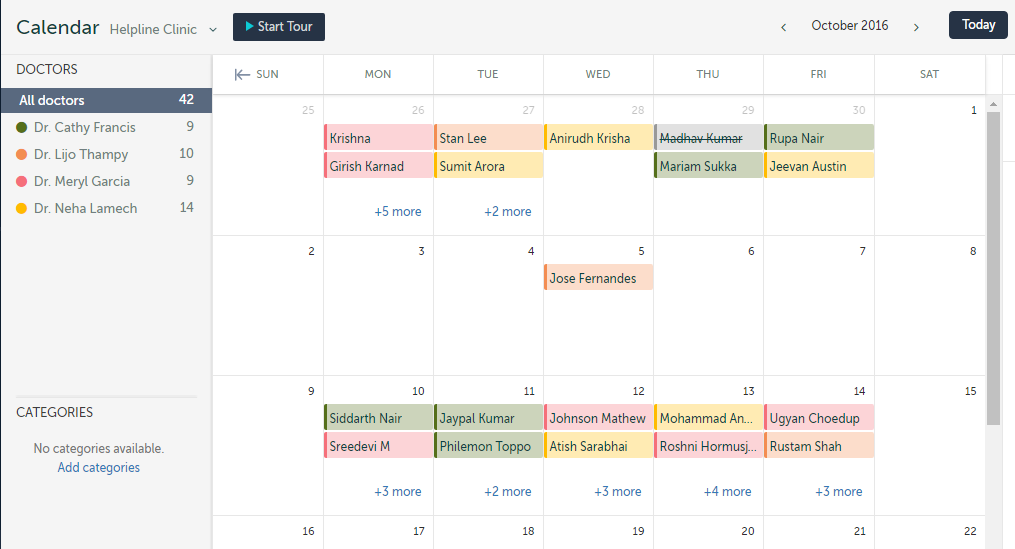Viewport: 1015px width, 549px height.
Task: Toggle Dr. Neha Lamech filter
Action: point(85,208)
